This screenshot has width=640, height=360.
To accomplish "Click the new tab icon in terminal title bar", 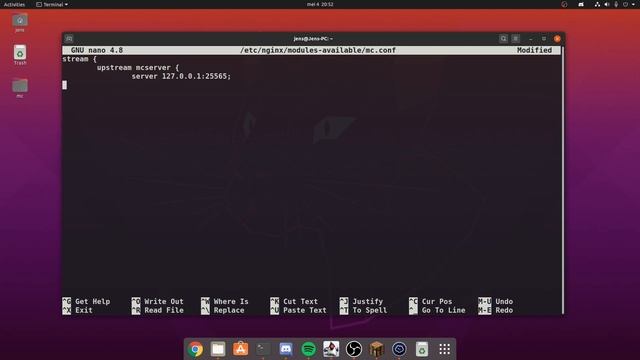I will point(69,38).
